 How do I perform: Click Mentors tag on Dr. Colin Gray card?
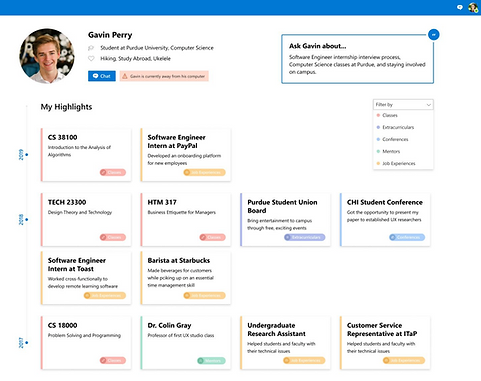[x=211, y=361]
